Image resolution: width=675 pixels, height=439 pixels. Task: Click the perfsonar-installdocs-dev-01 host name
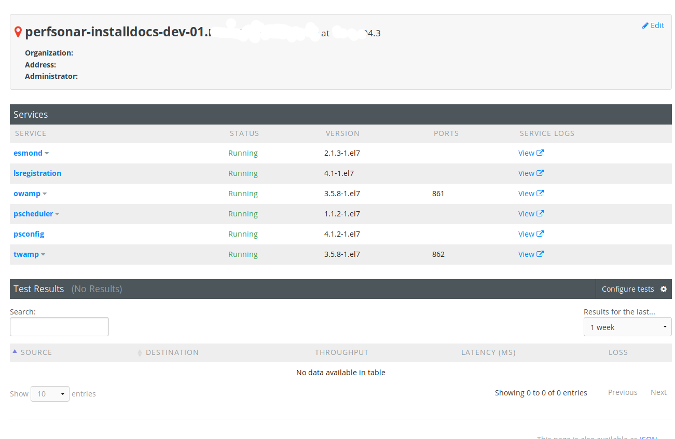point(118,32)
